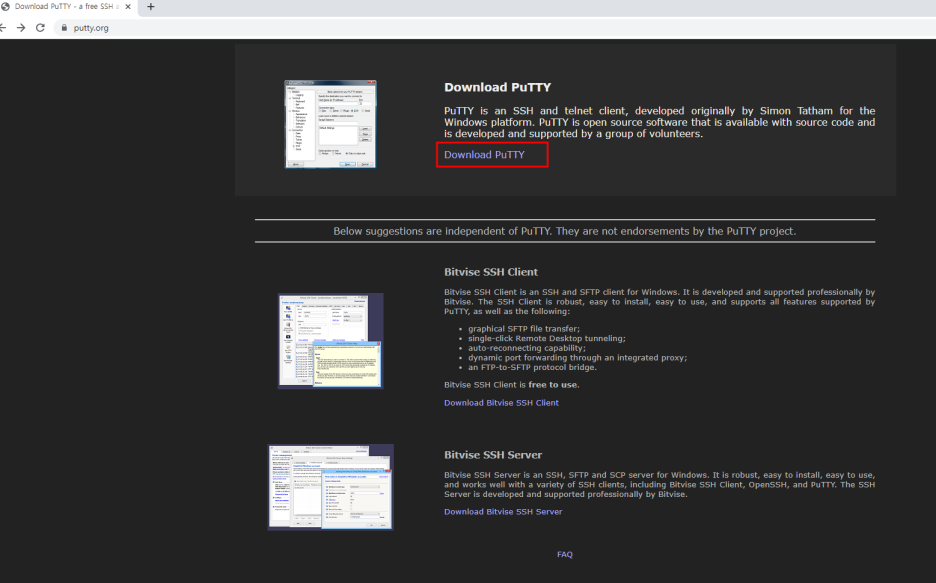Click the padlock site info icon
This screenshot has width=936, height=583.
[x=64, y=27]
